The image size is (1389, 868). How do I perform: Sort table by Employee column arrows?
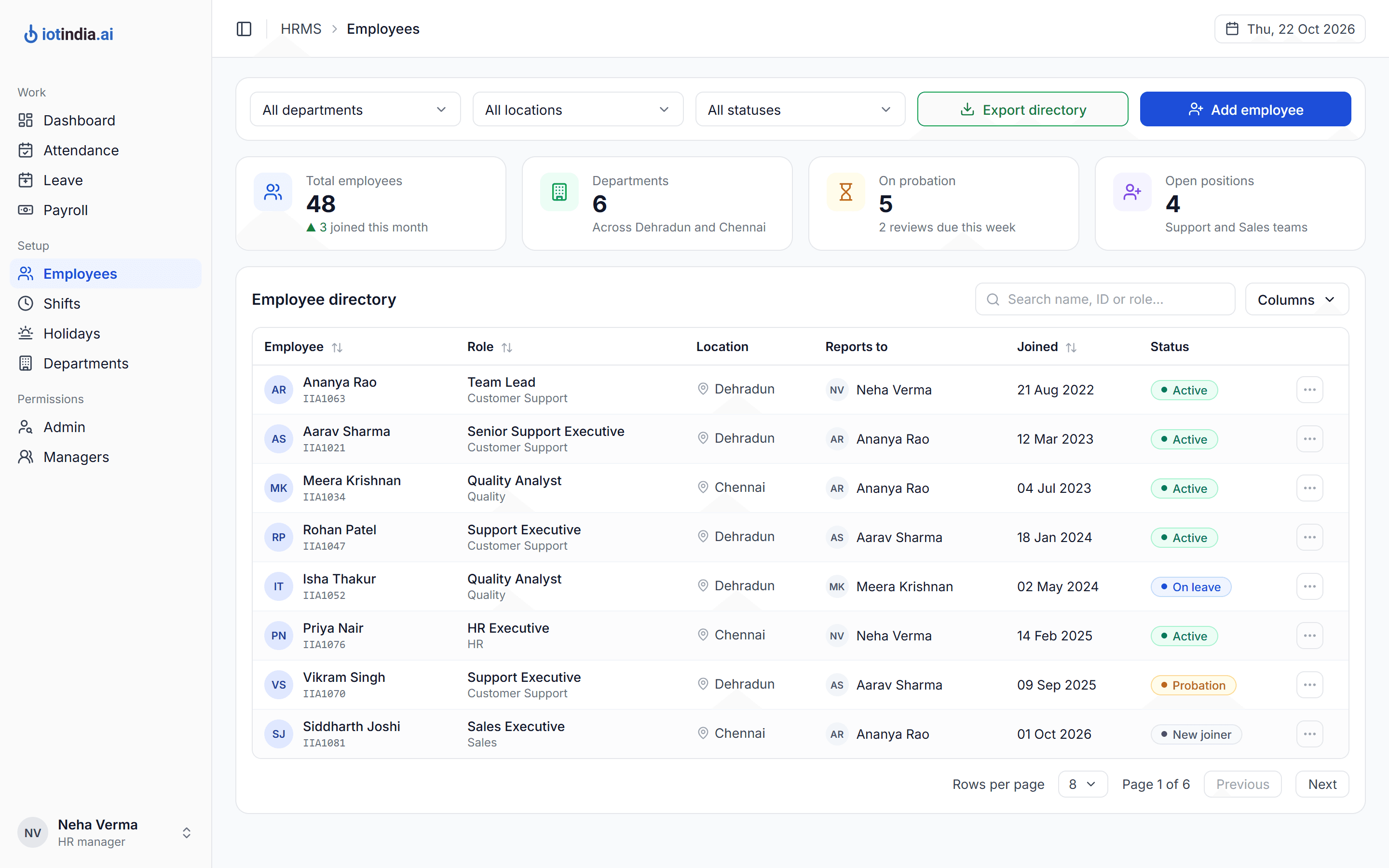[x=337, y=347]
